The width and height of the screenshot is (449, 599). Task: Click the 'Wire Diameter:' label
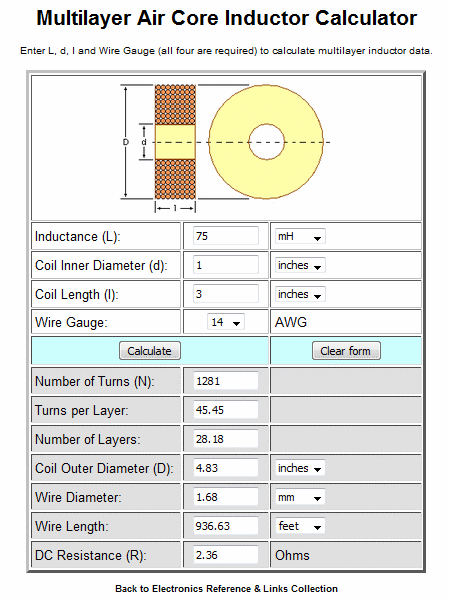pyautogui.click(x=78, y=498)
